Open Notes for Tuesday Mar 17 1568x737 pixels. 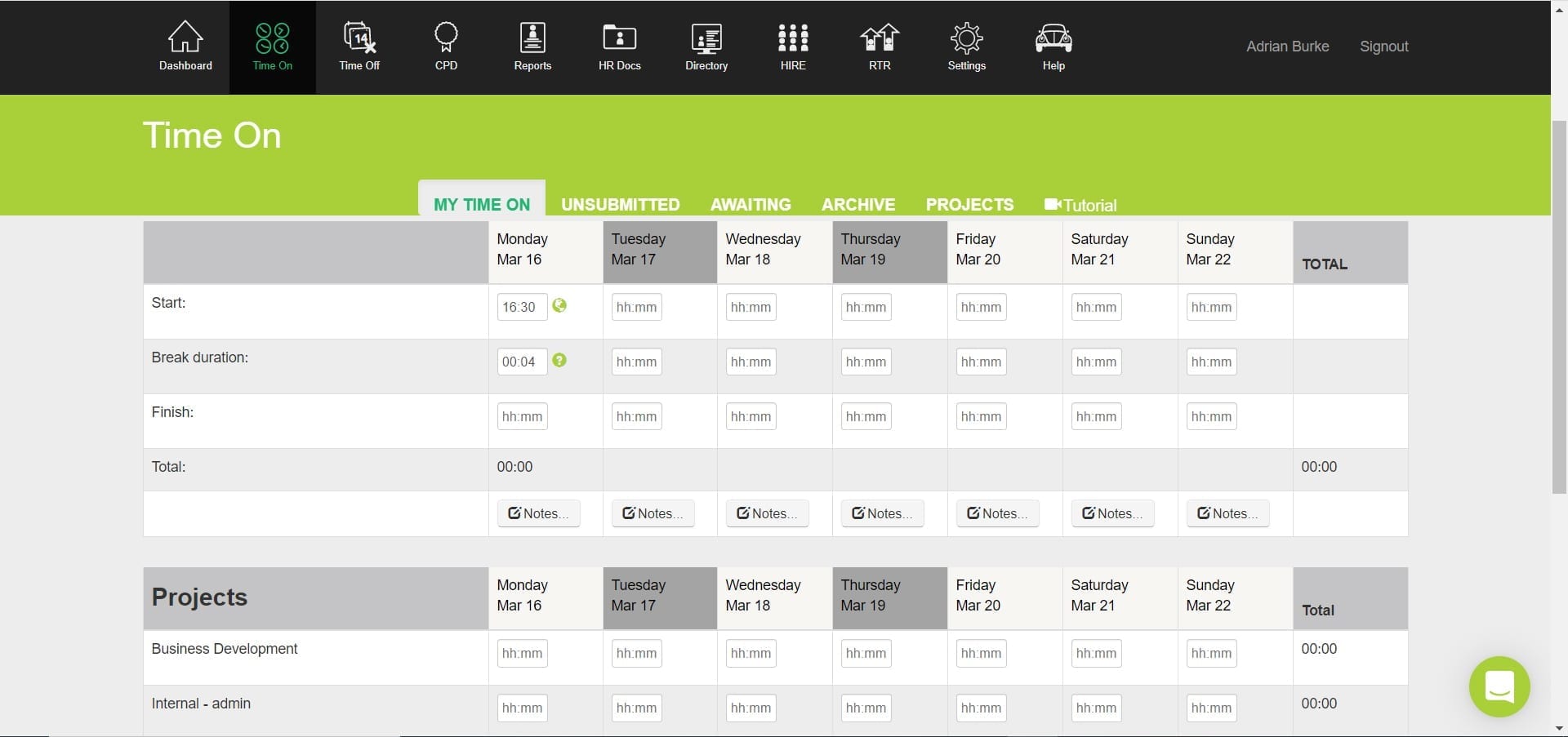[653, 513]
